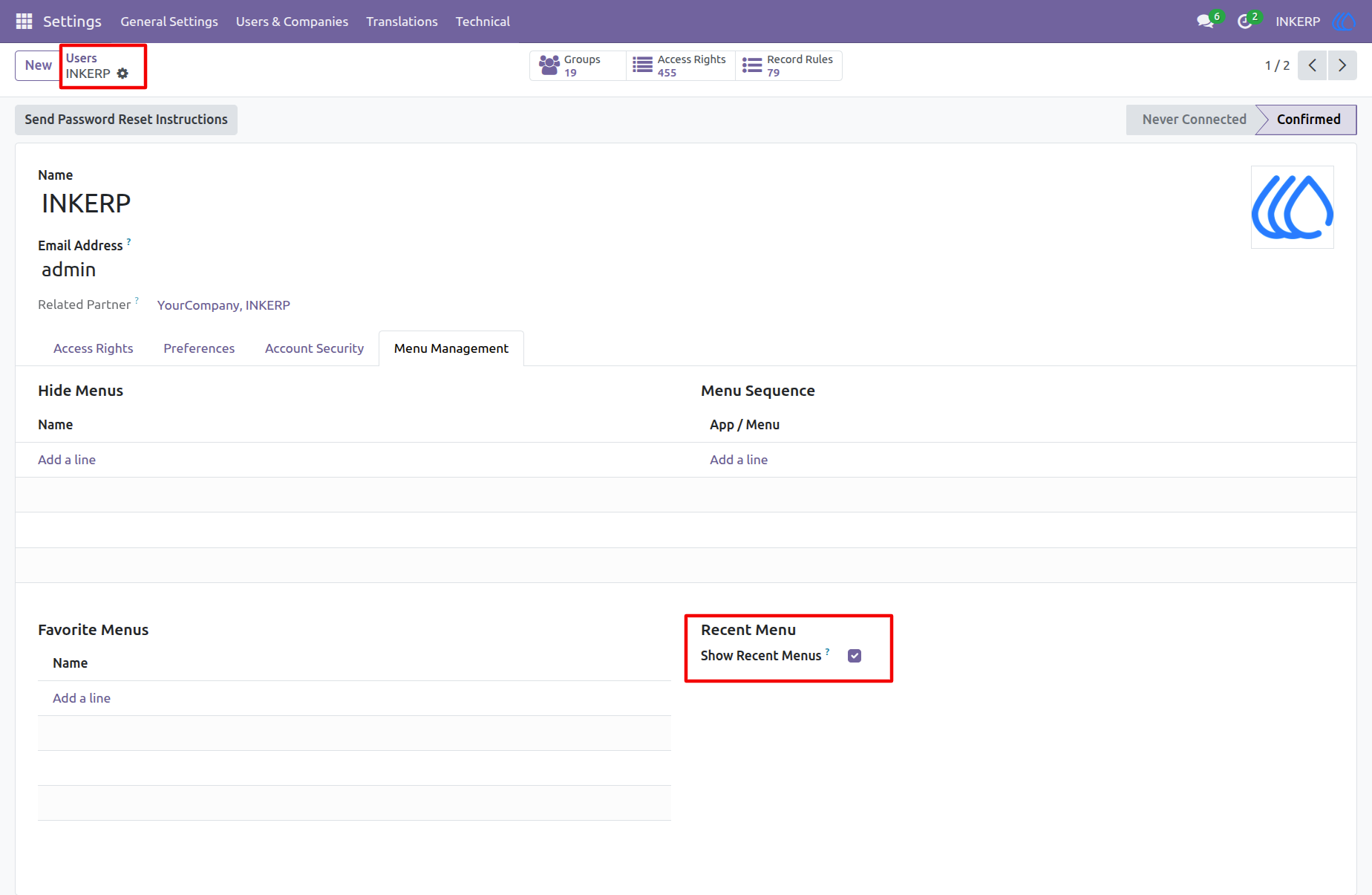Click the gear actions icon beside INKERP
This screenshot has height=895, width=1372.
click(122, 74)
